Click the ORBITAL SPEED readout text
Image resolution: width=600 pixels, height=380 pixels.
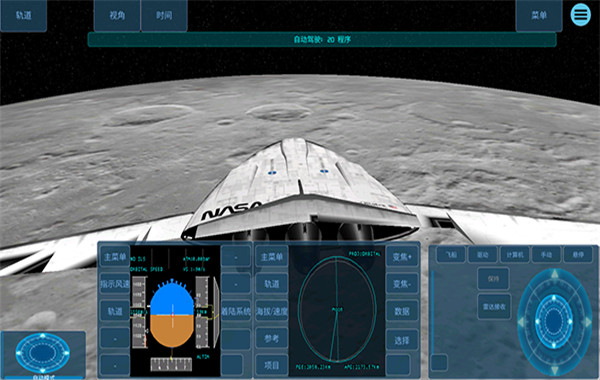pyautogui.click(x=147, y=269)
